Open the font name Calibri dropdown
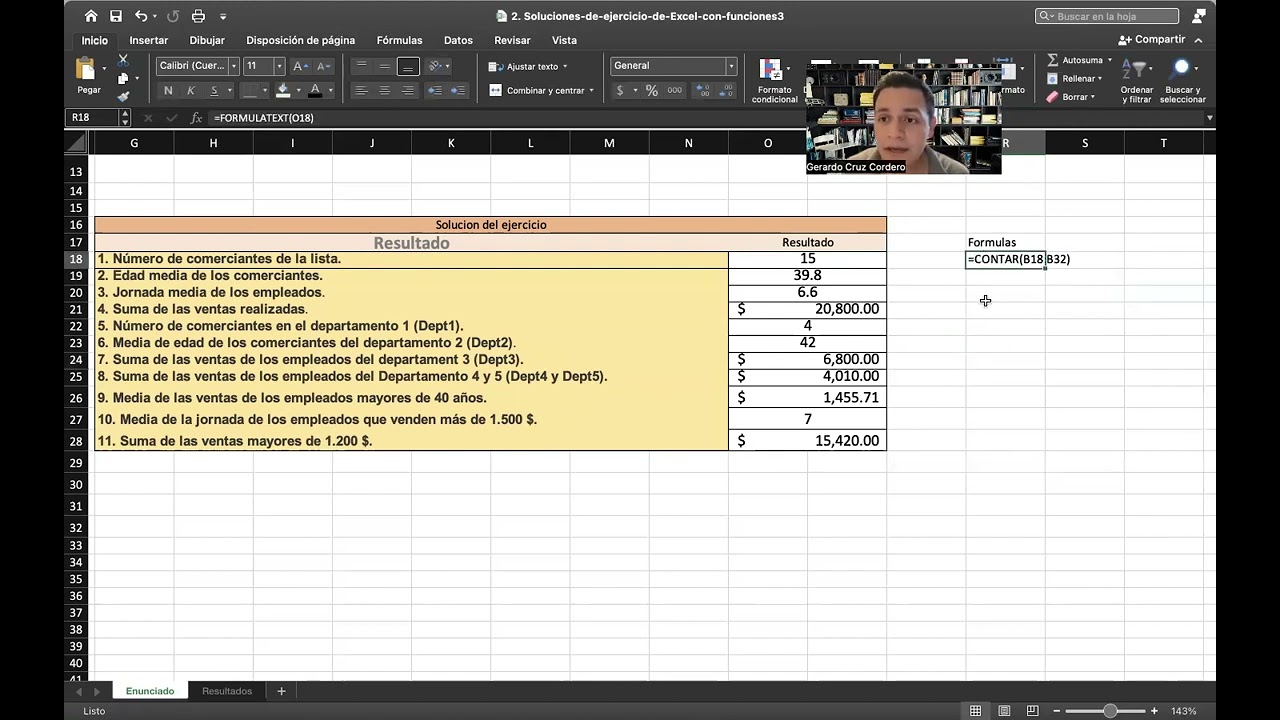 (234, 66)
